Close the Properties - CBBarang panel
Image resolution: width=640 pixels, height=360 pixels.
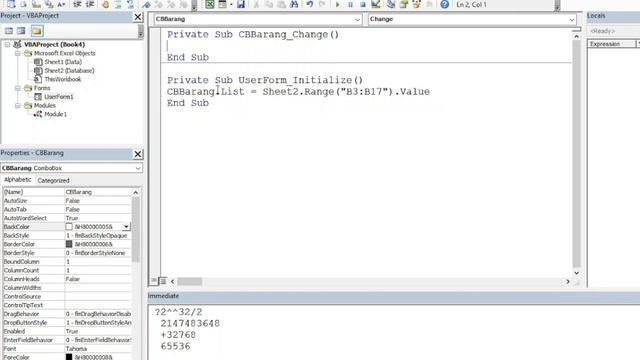(138, 154)
